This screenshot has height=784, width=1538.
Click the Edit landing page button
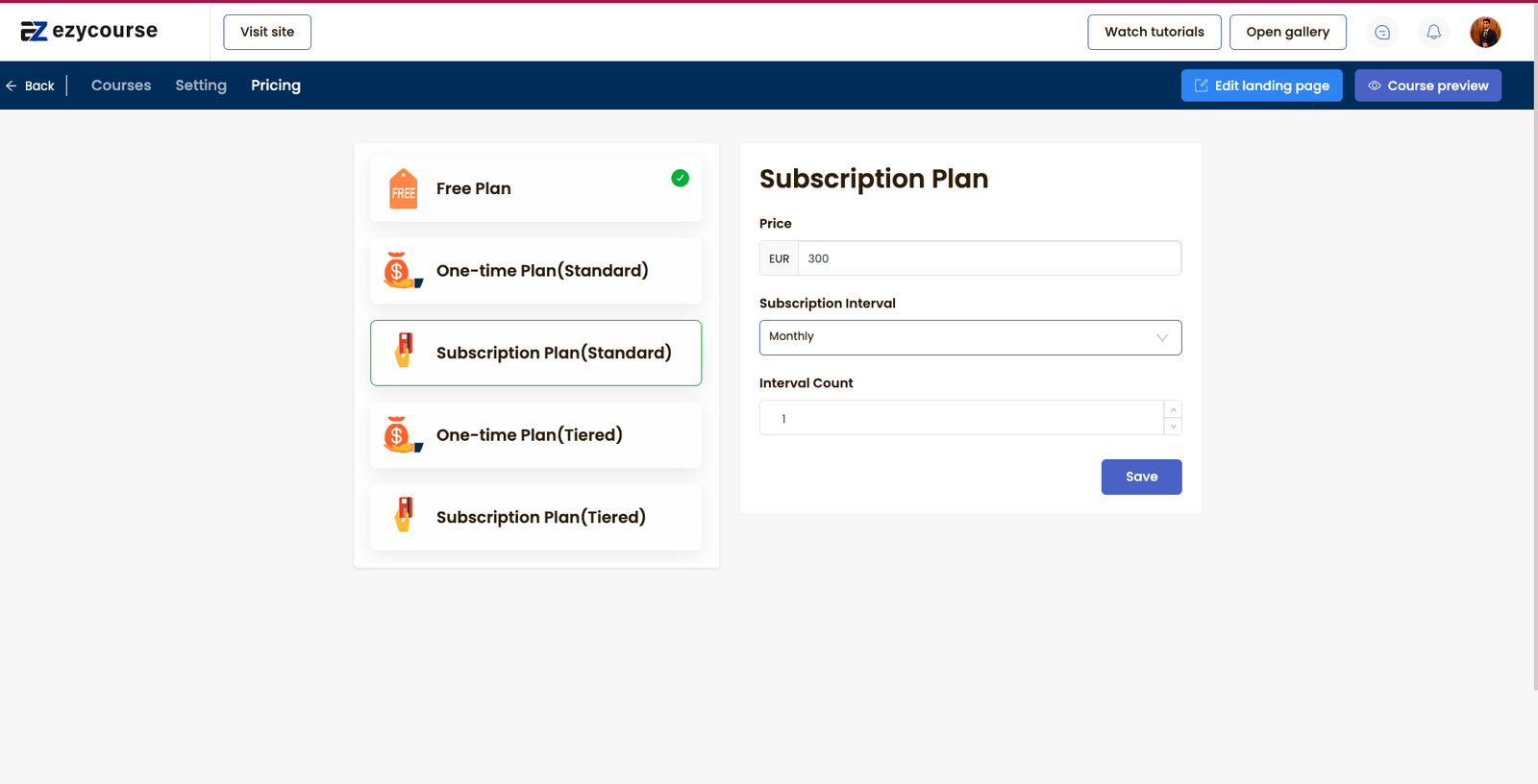pyautogui.click(x=1261, y=86)
